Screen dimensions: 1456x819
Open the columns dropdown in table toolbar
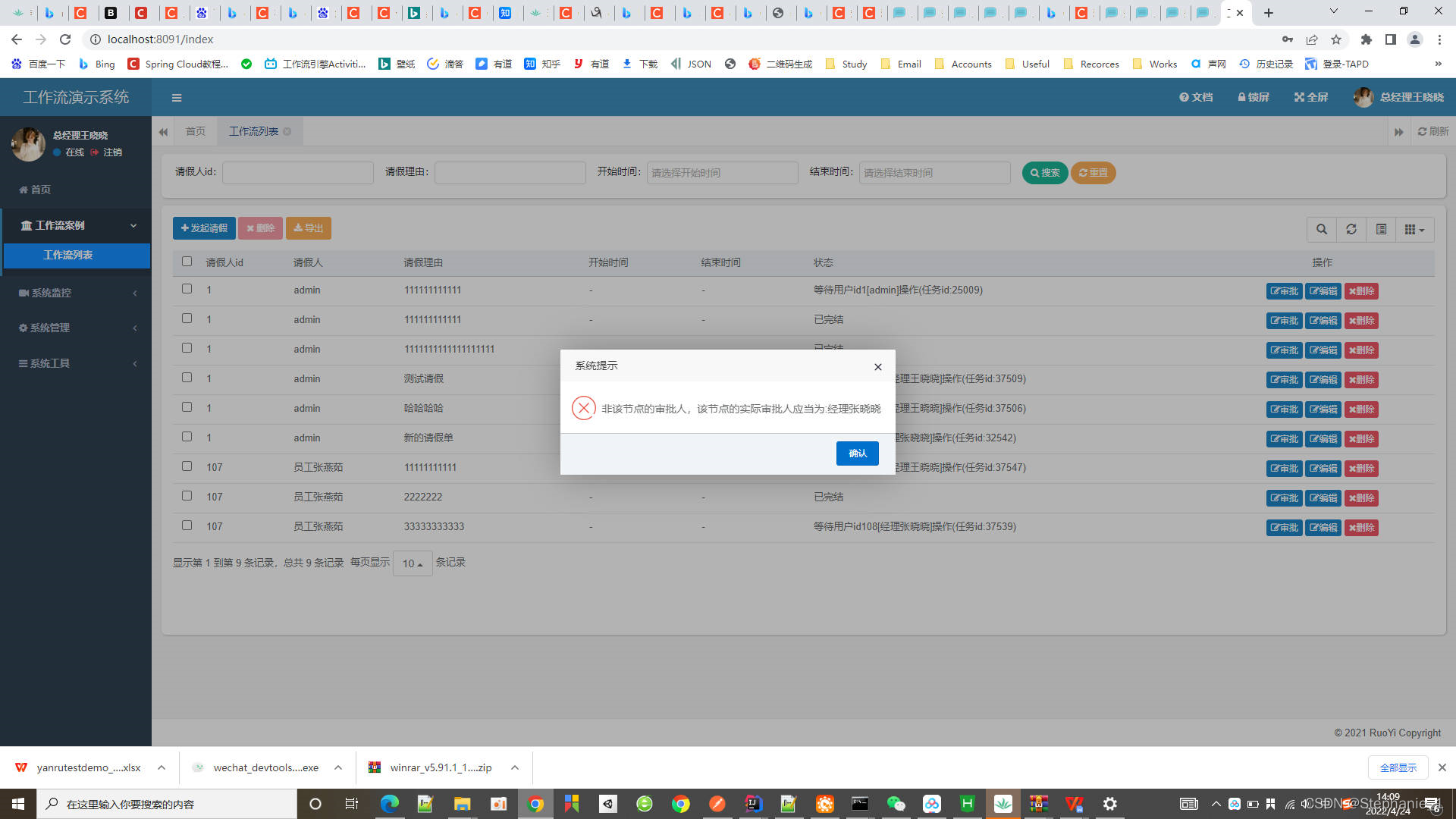tap(1414, 229)
